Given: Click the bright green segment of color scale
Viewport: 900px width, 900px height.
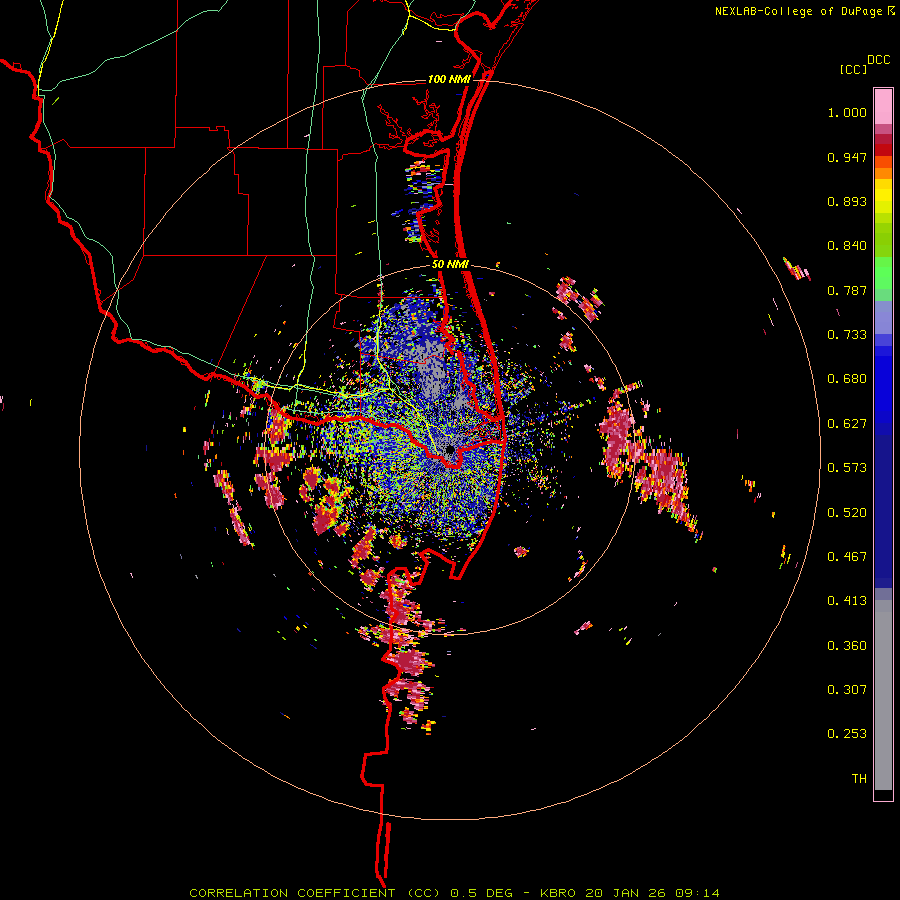Looking at the screenshot, I should tap(883, 272).
